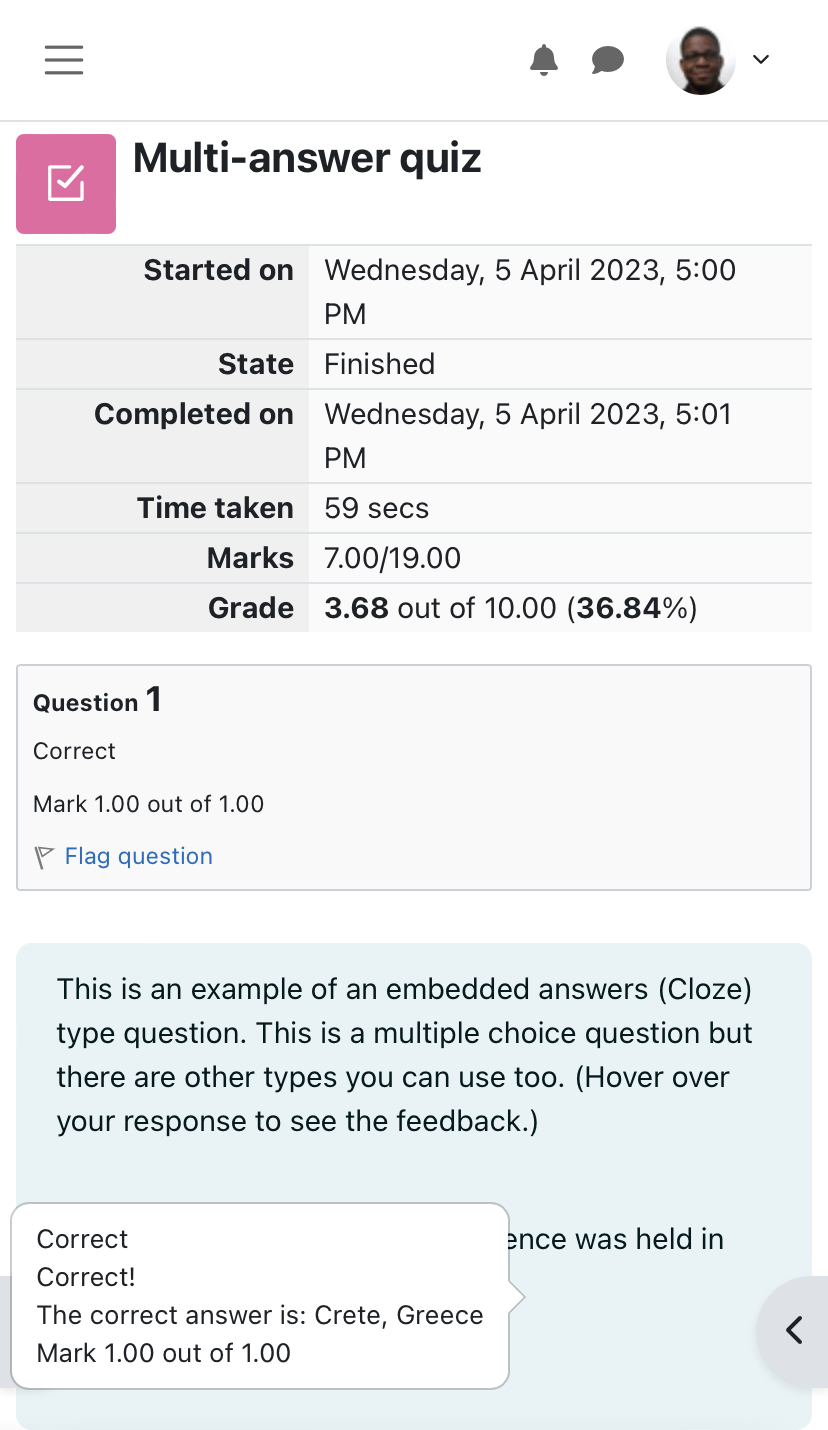Screen dimensions: 828x1430
Task: Click the Finished state value
Action: 380,364
